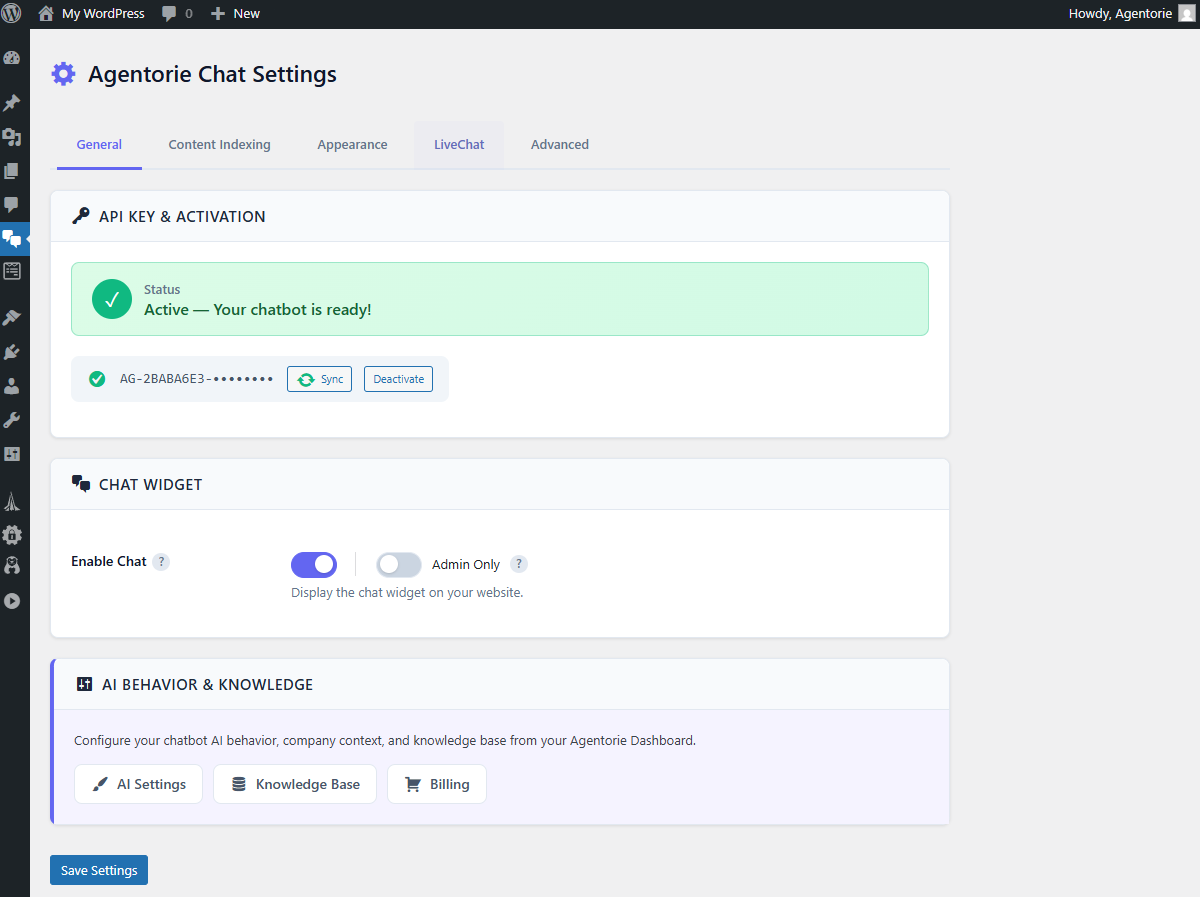Image resolution: width=1200 pixels, height=897 pixels.
Task: Open Comments via the speech bubble icon
Action: [14, 205]
